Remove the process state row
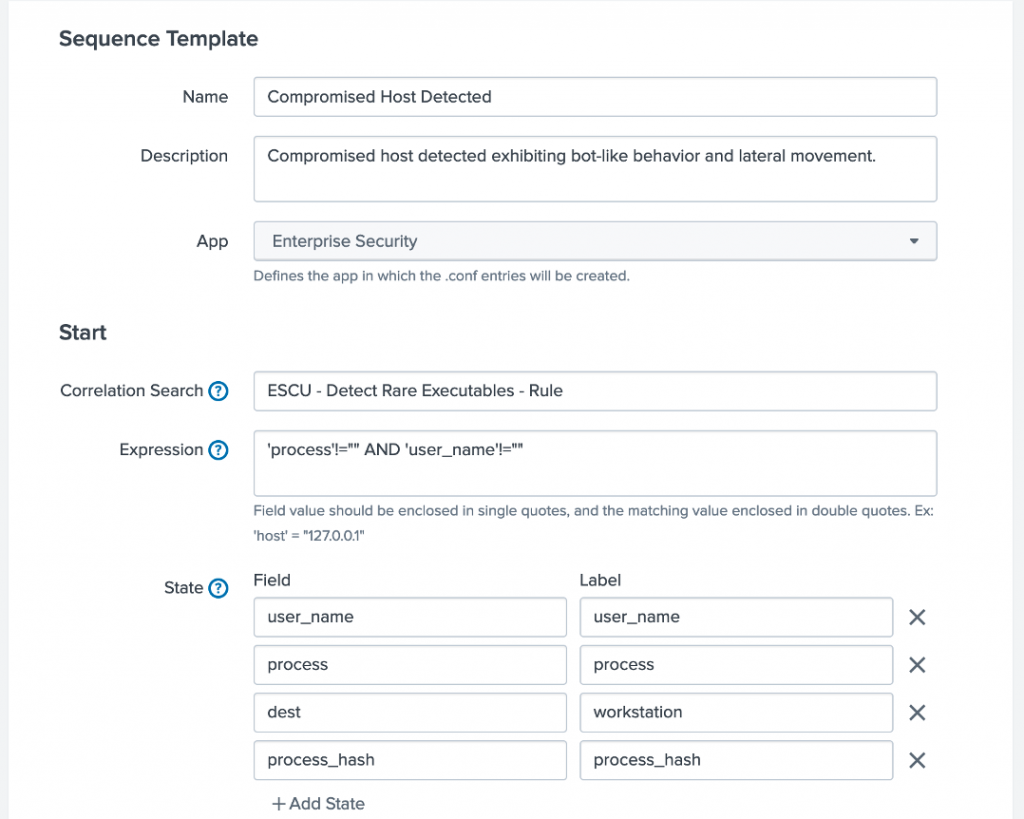 pos(917,665)
